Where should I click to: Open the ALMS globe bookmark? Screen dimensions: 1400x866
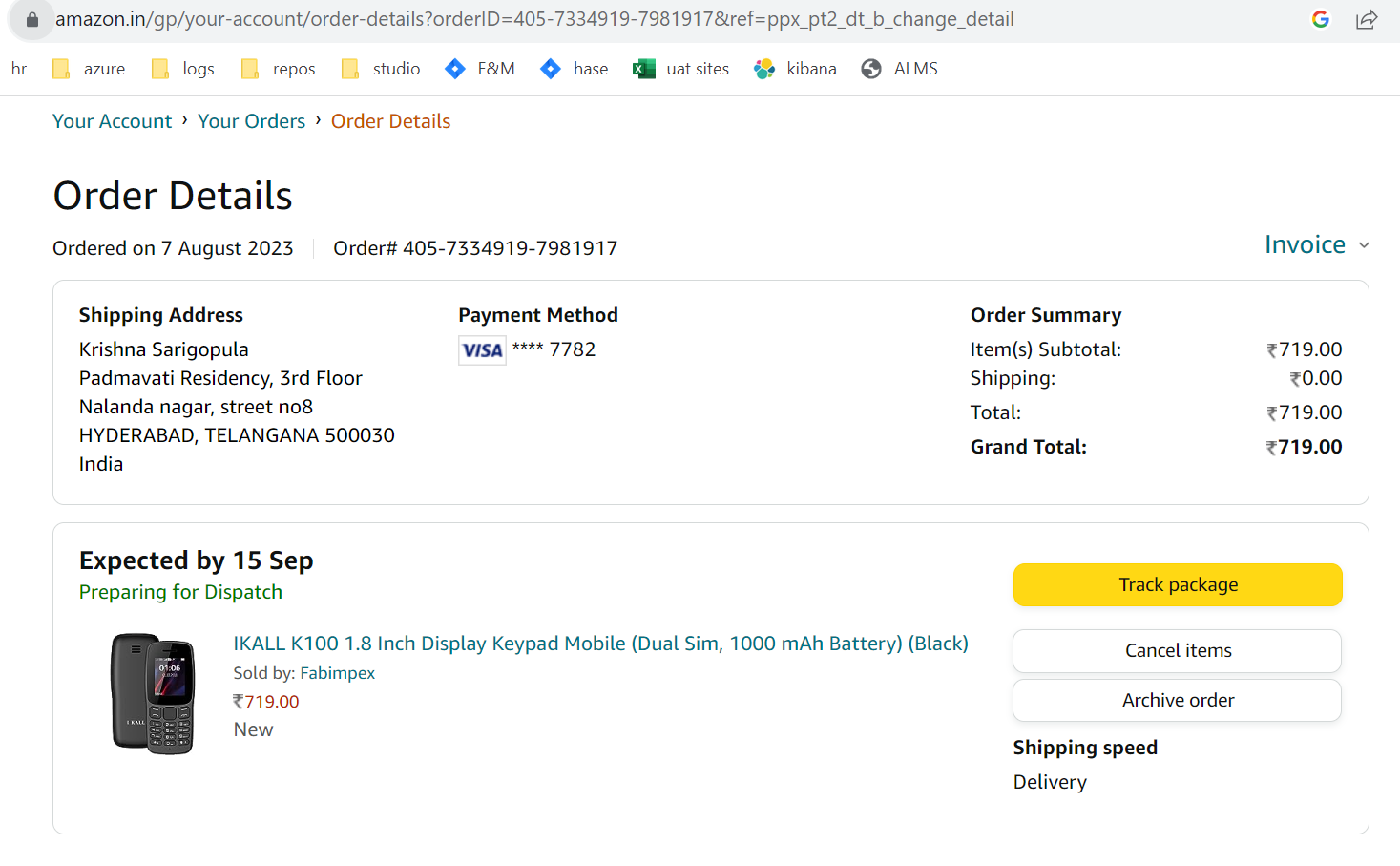(x=899, y=69)
